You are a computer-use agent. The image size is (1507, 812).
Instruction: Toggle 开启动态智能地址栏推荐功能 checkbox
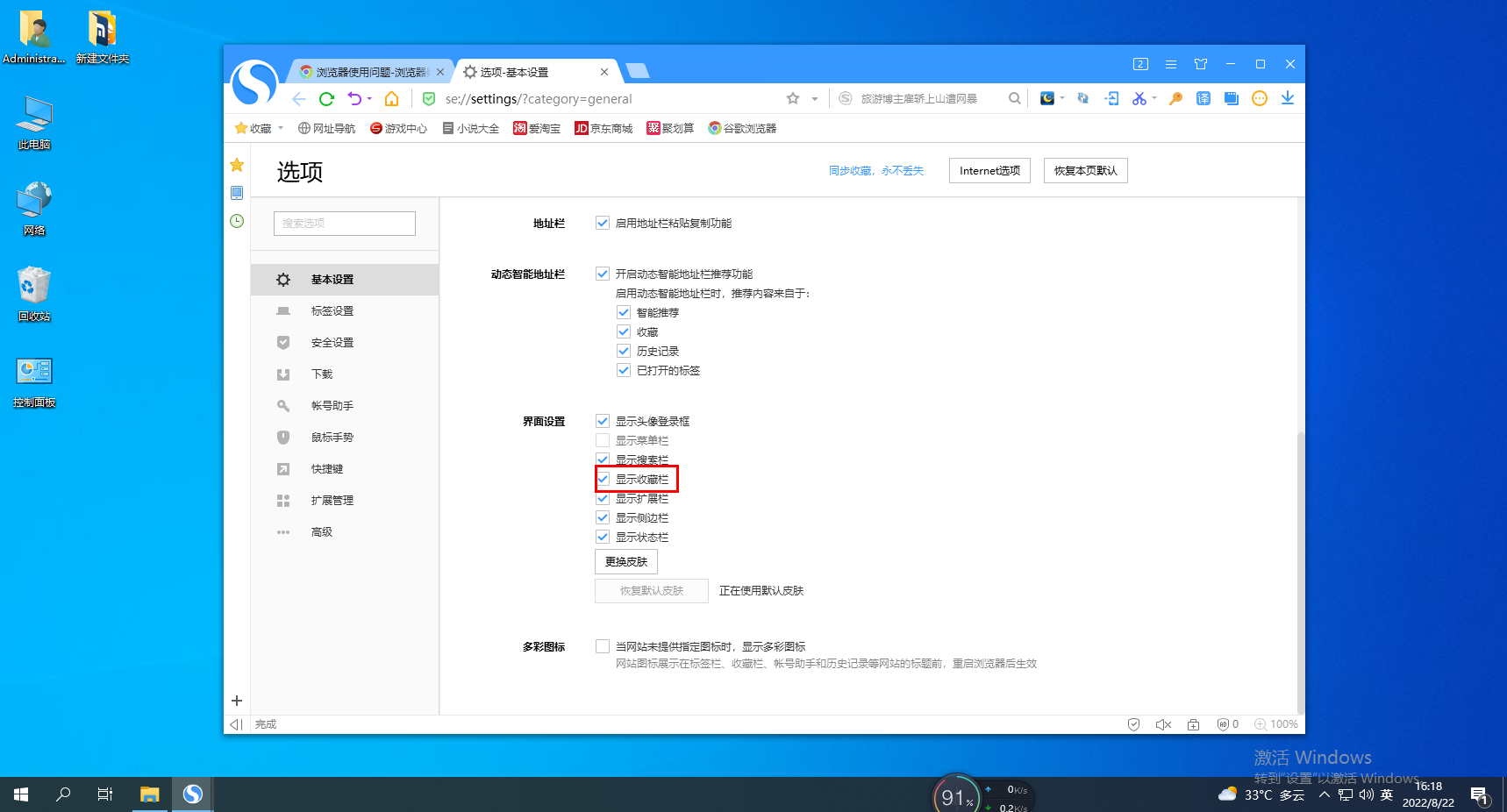[x=603, y=274]
